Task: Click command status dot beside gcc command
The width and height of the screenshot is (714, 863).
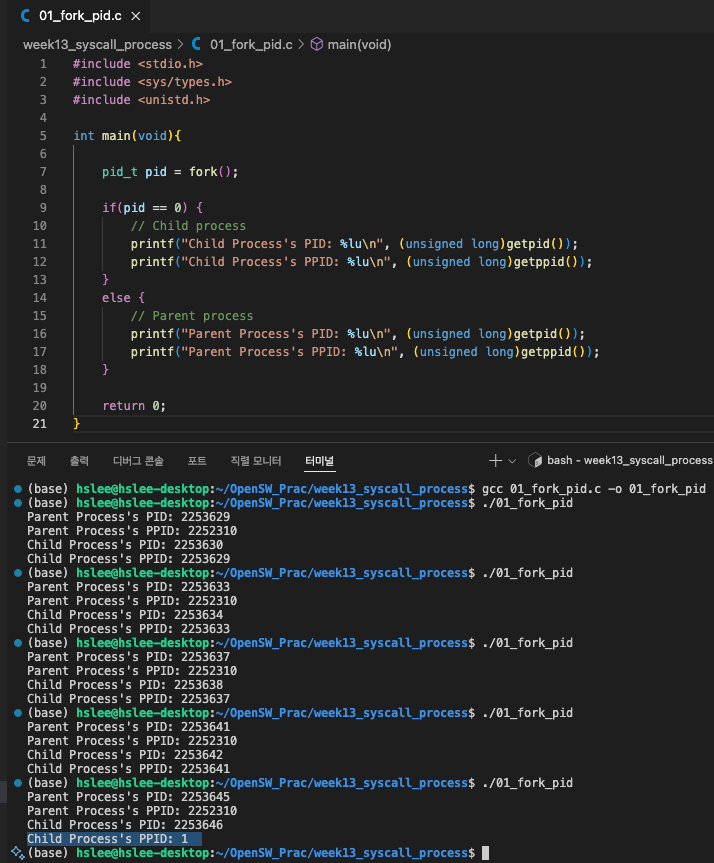Action: tap(18, 489)
